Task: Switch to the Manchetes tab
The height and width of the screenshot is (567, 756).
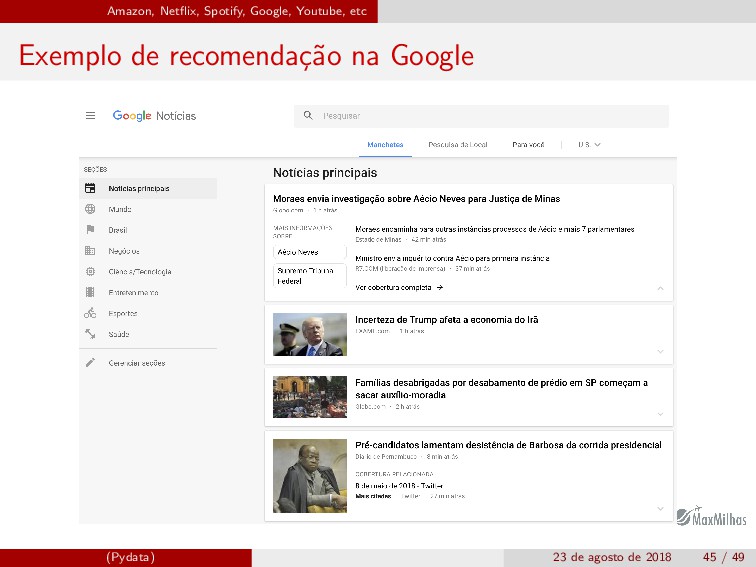Action: pyautogui.click(x=385, y=145)
